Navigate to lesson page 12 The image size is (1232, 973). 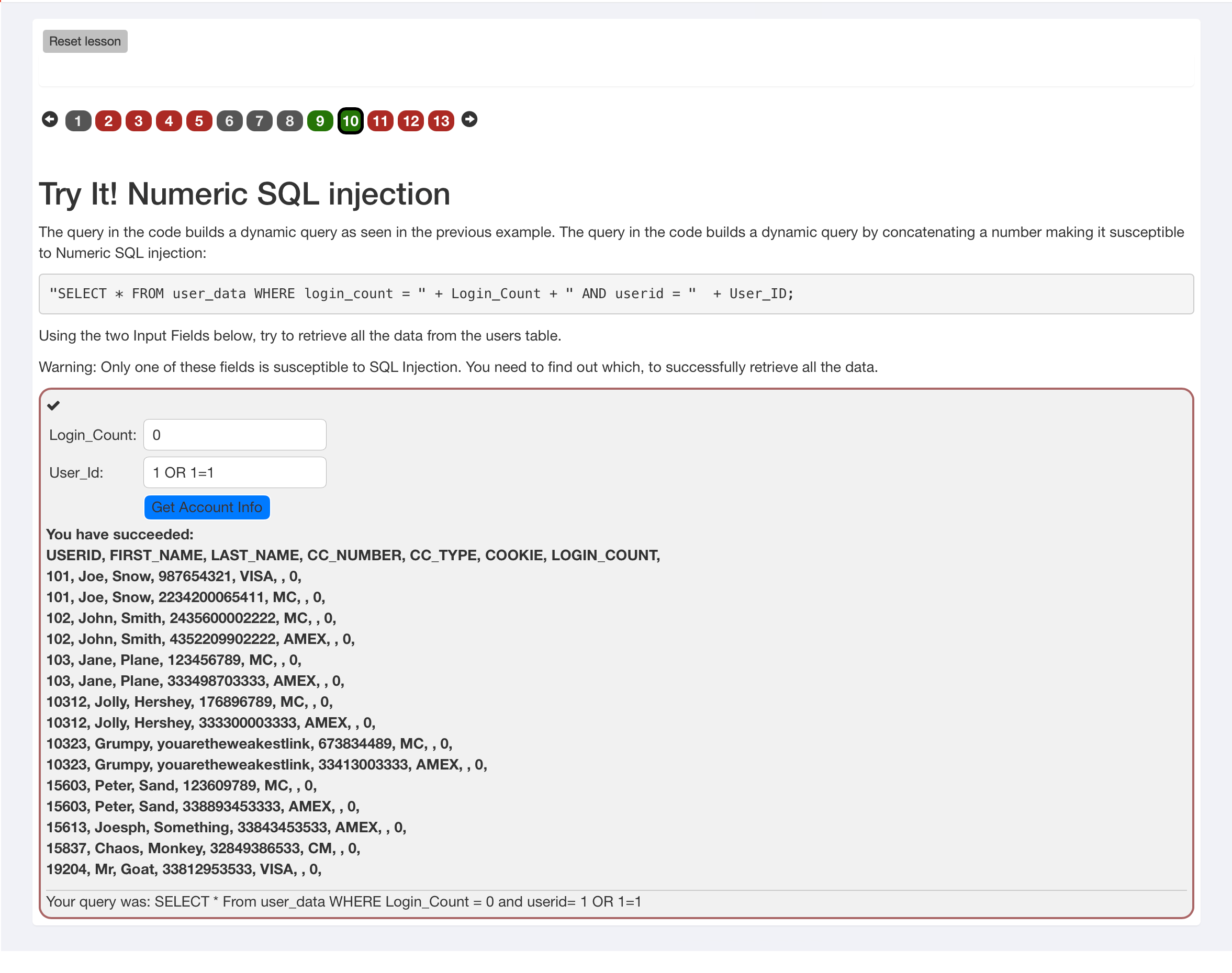tap(411, 121)
